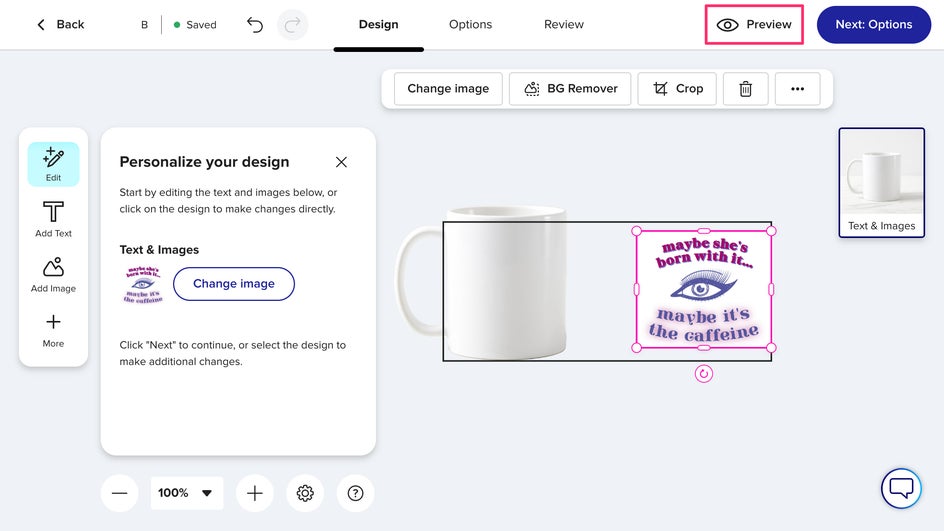Open help question mark icon

tap(355, 493)
